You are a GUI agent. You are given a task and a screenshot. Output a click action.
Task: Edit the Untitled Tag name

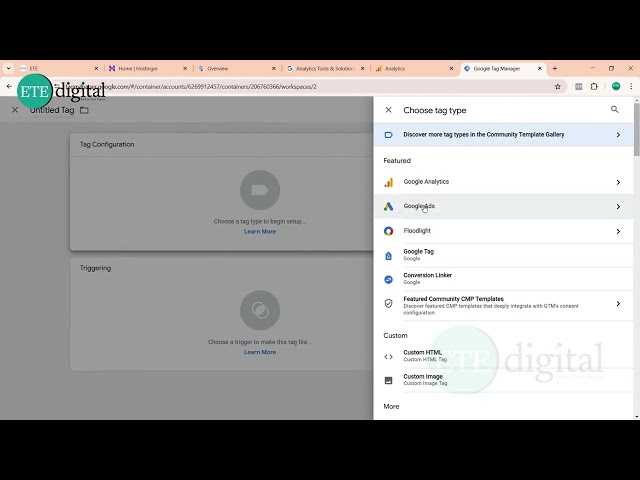(52, 110)
